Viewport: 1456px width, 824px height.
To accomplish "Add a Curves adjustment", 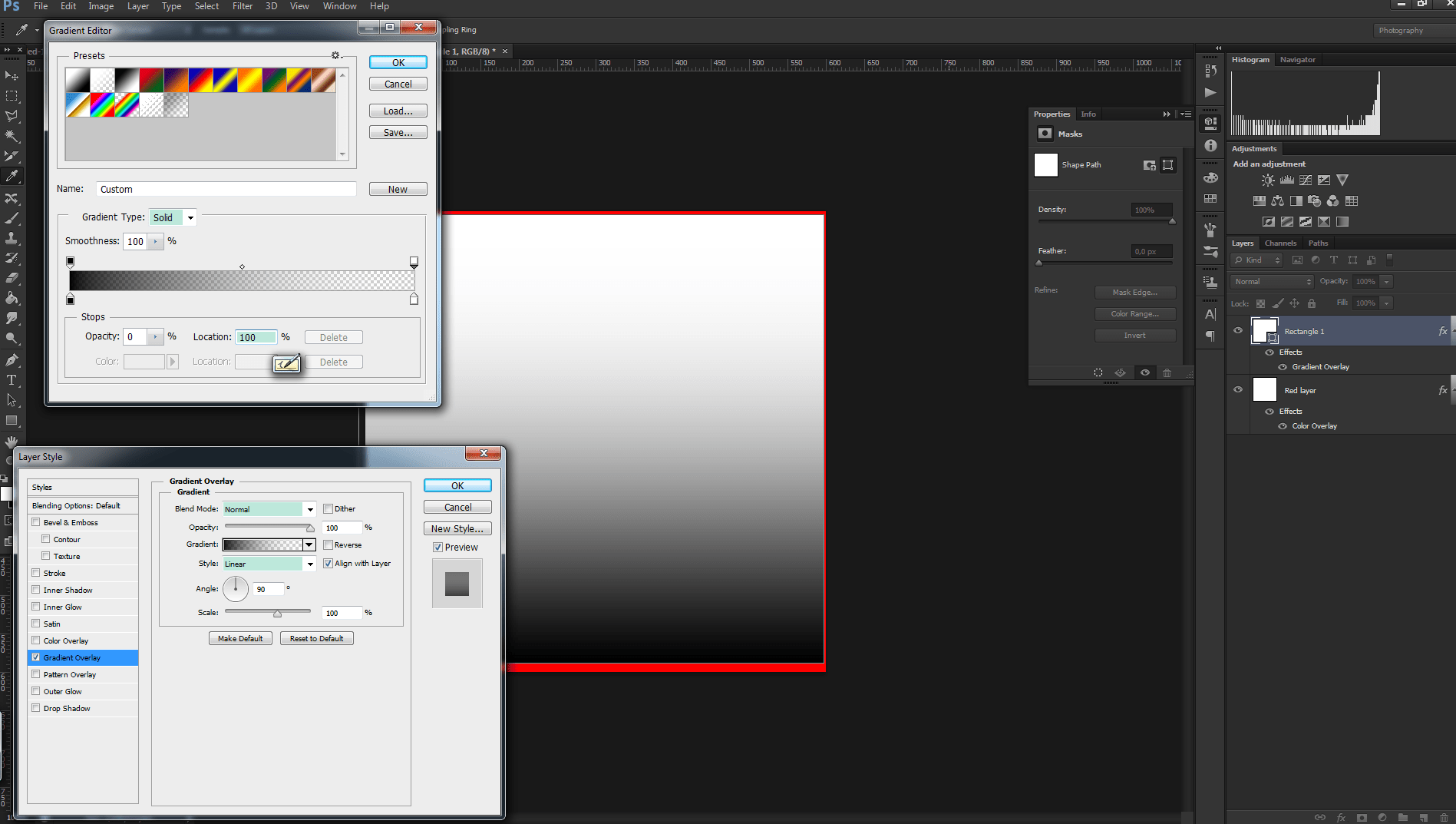I will 1306,180.
